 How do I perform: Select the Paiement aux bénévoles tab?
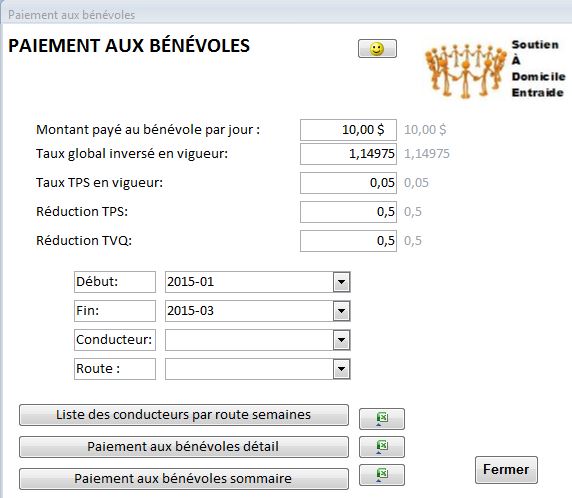[x=72, y=15]
